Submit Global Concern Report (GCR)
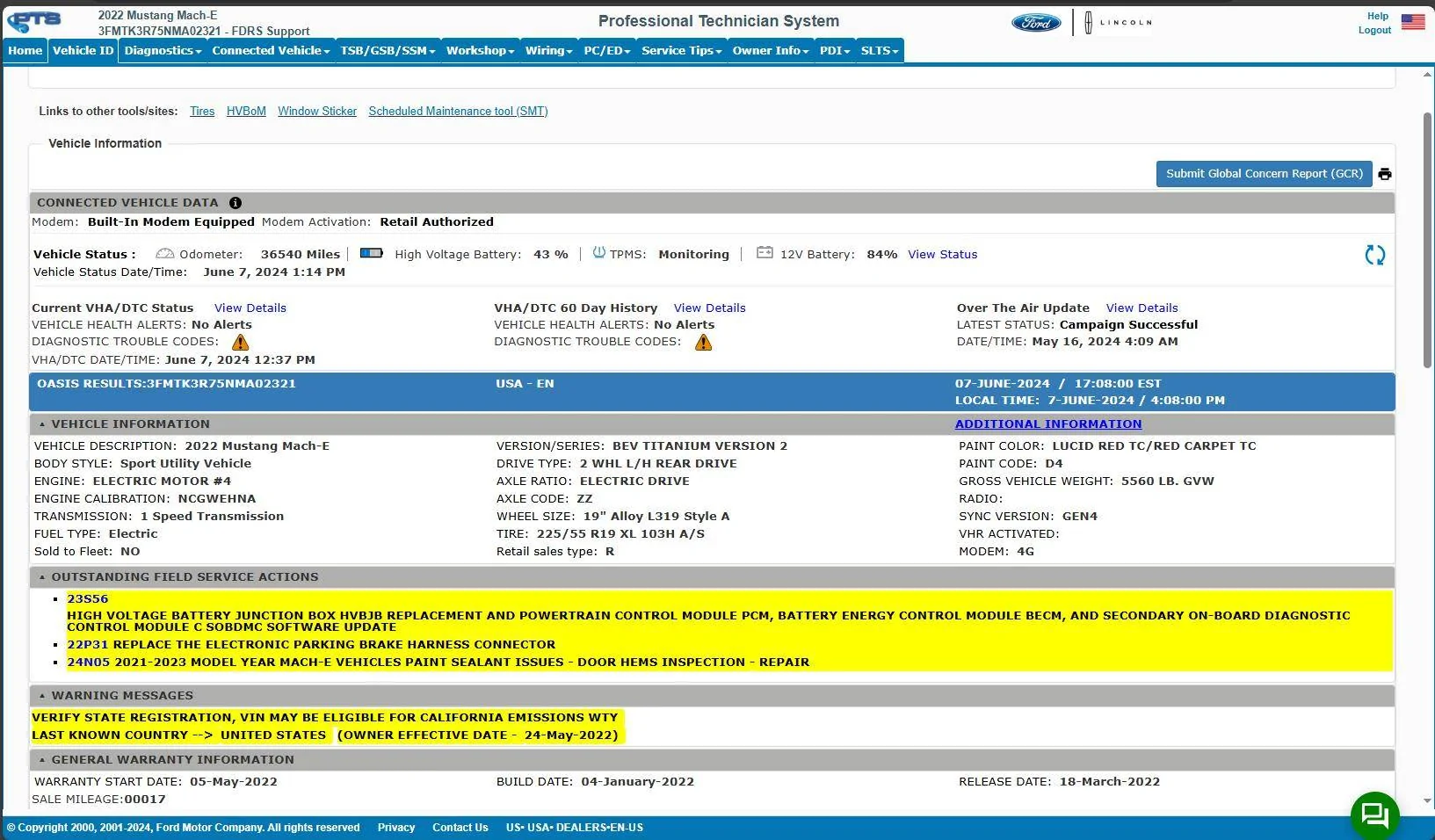This screenshot has width=1435, height=840. (x=1265, y=174)
